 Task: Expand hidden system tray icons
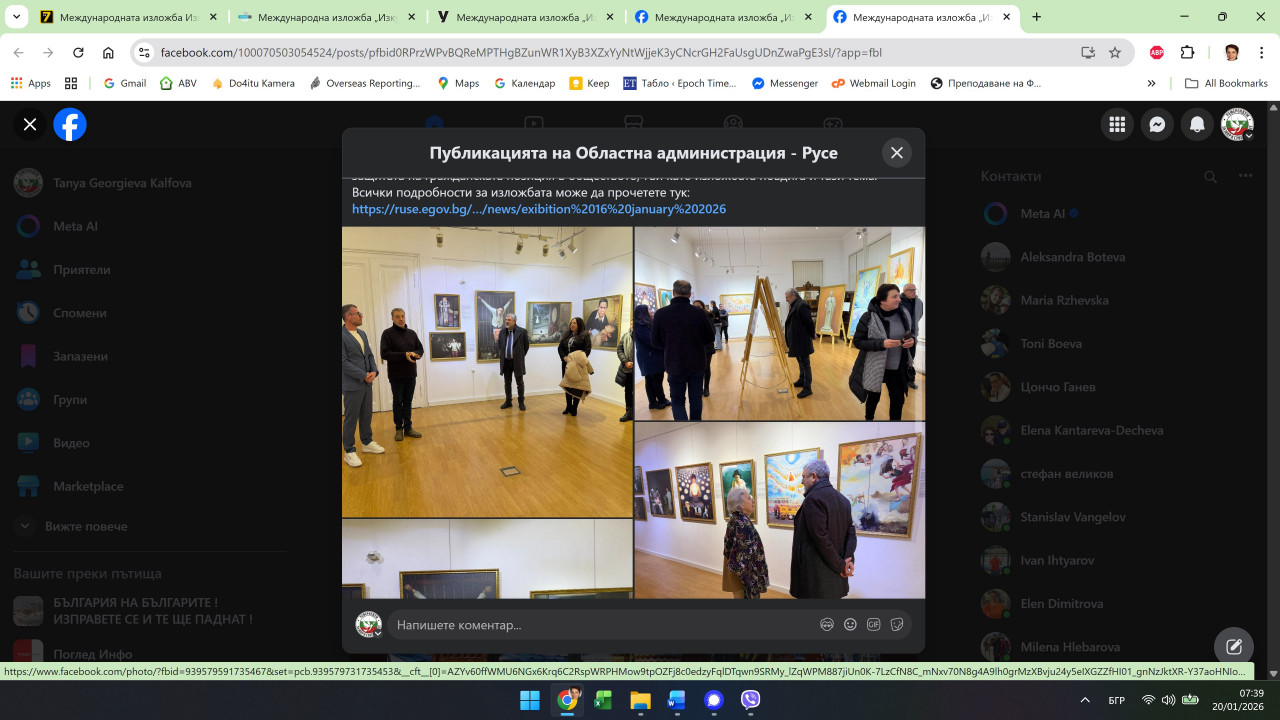[1085, 700]
